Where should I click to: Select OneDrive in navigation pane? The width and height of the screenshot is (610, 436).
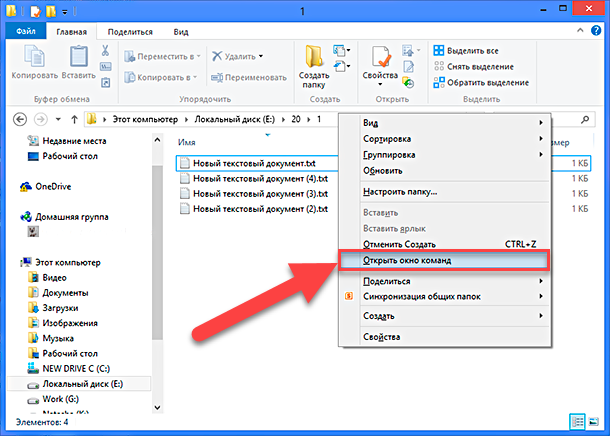pos(46,187)
